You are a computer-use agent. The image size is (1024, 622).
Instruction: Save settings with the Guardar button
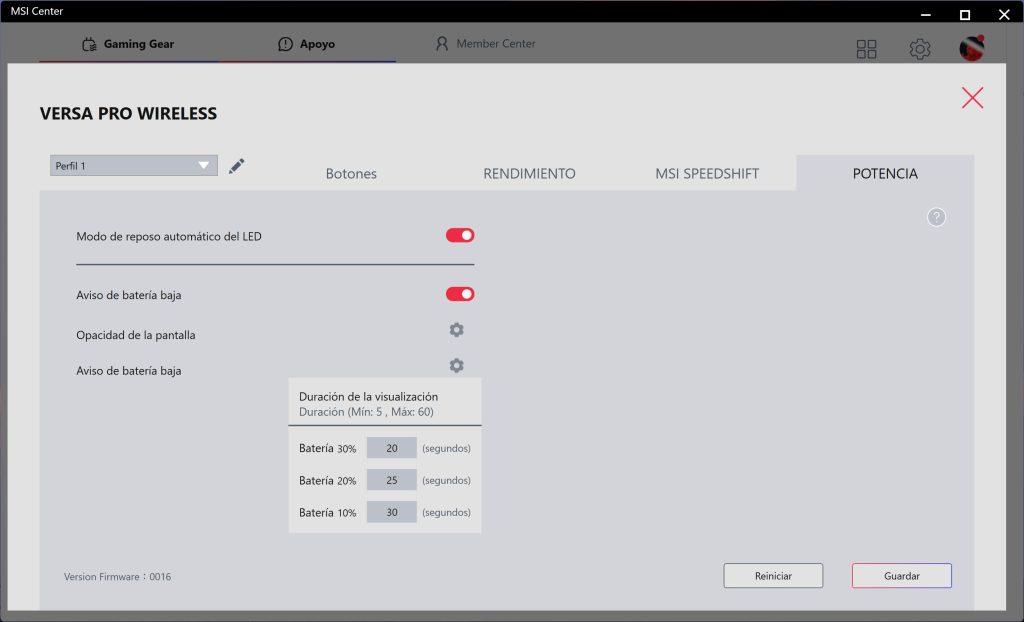click(x=902, y=576)
